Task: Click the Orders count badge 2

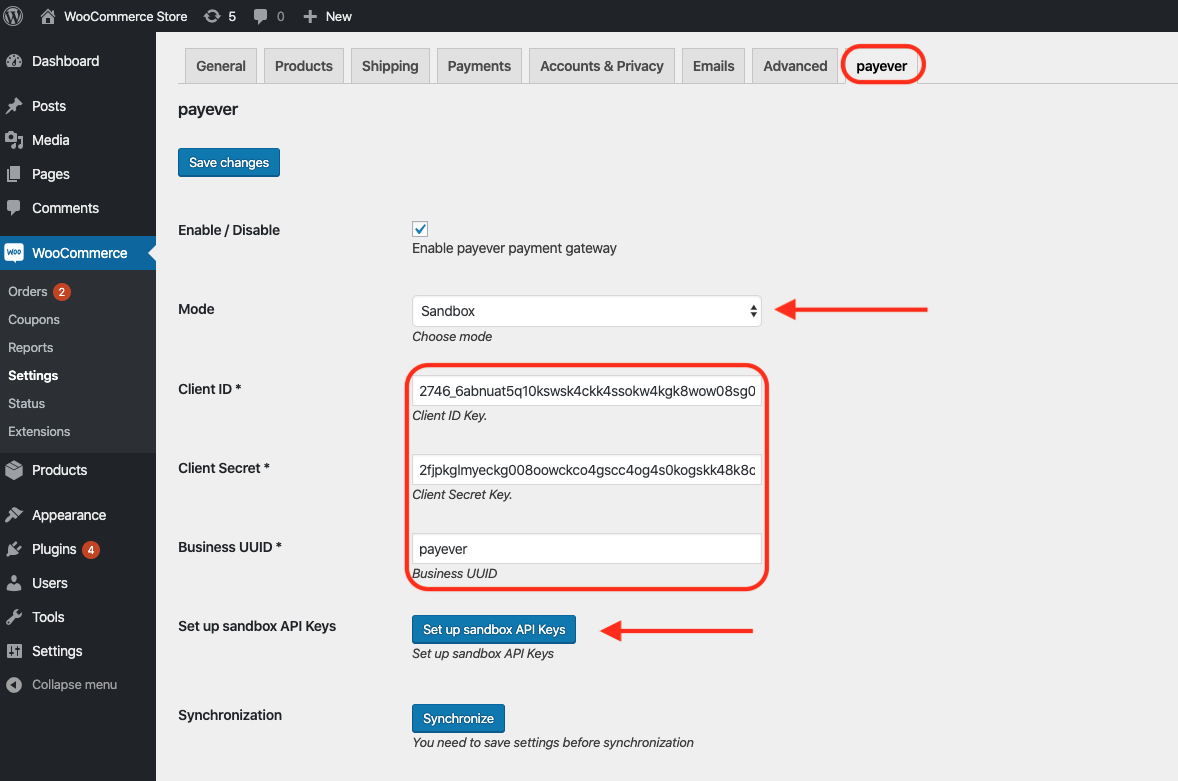Action: pos(62,291)
